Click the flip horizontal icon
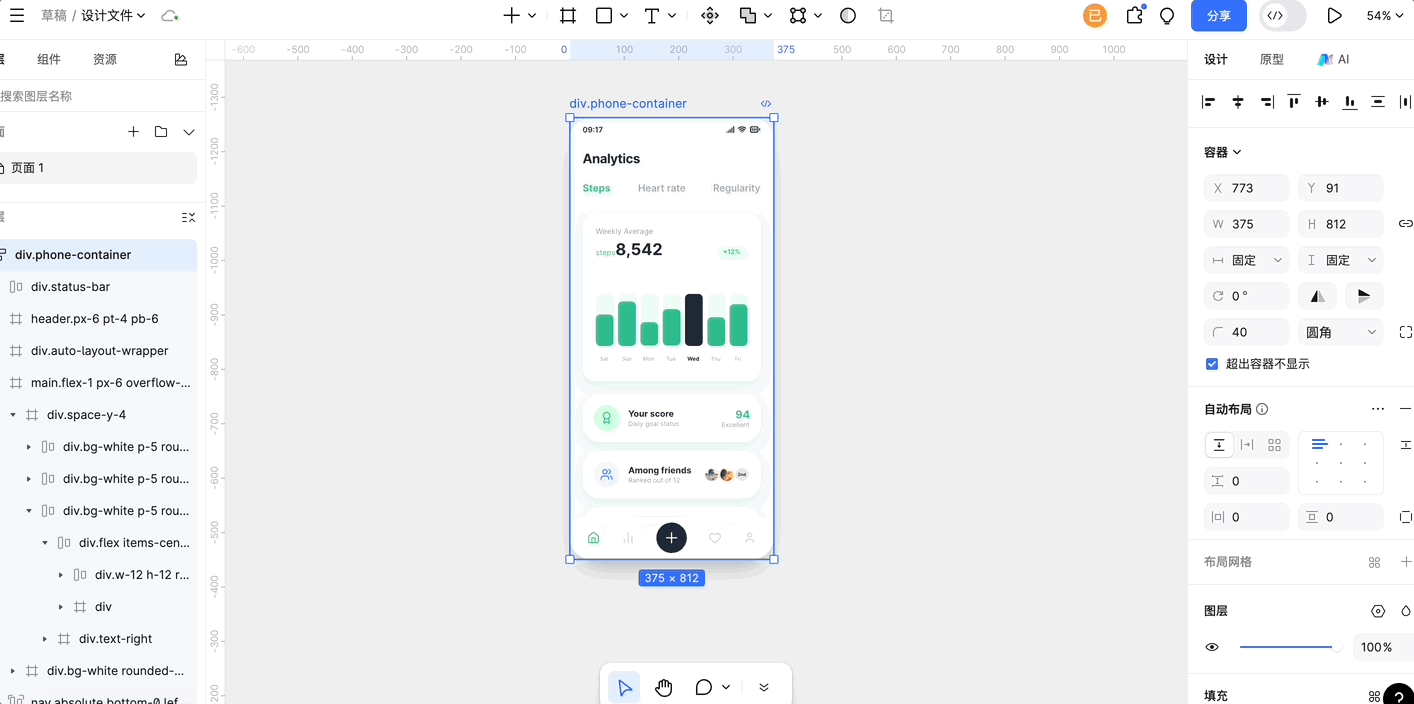 (x=1318, y=296)
